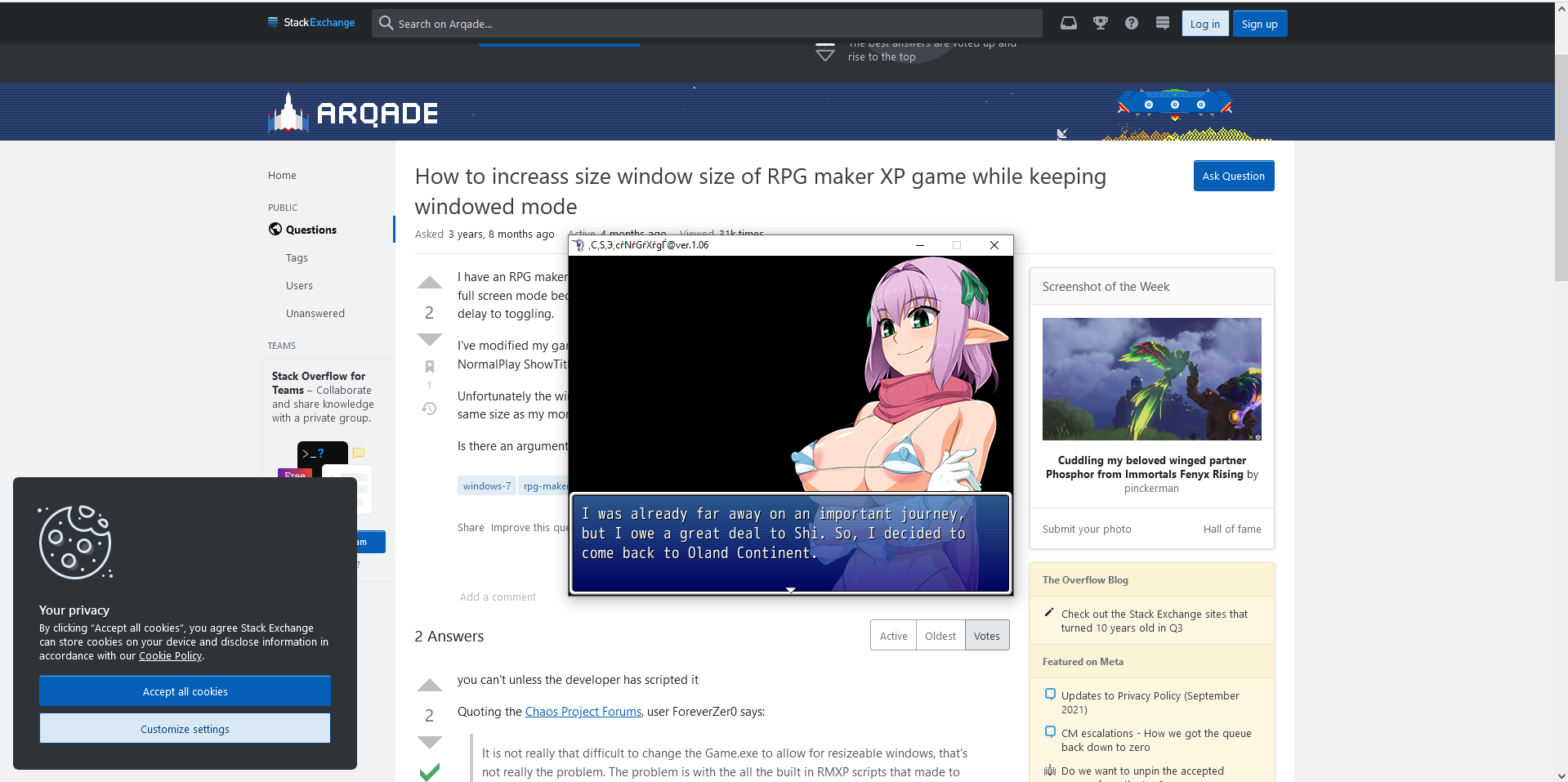Viewport: 1568px width, 782px height.
Task: Click the voting arrows icon in site tour banner
Action: pos(825,52)
